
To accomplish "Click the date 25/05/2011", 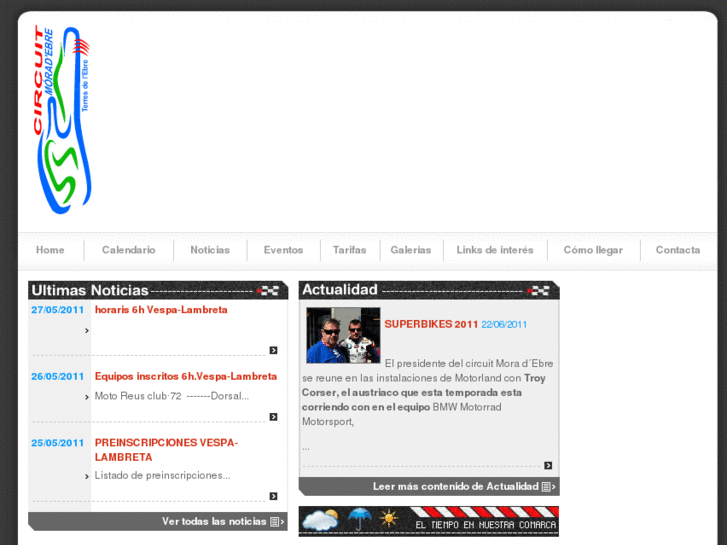I will 57,443.
